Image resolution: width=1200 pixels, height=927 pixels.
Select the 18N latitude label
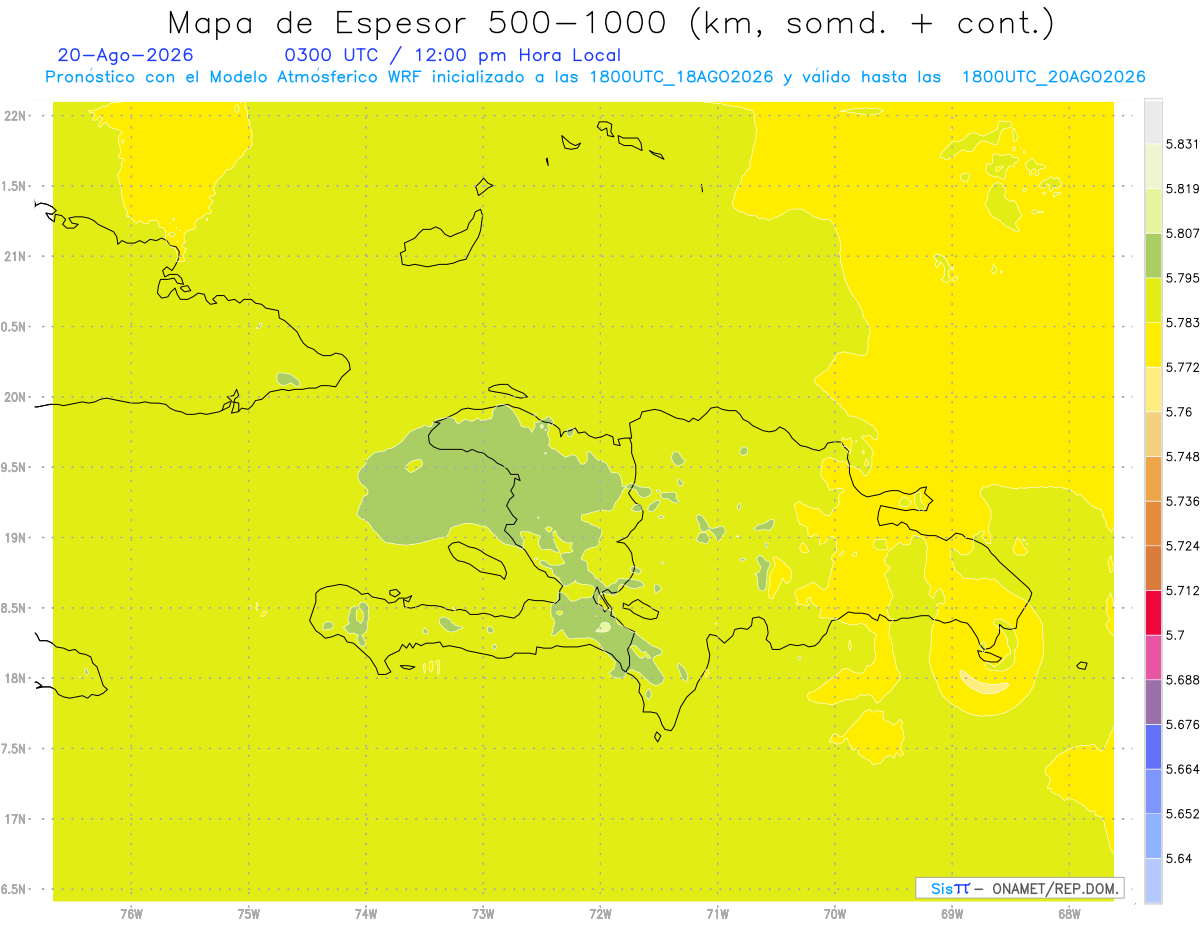click(17, 679)
